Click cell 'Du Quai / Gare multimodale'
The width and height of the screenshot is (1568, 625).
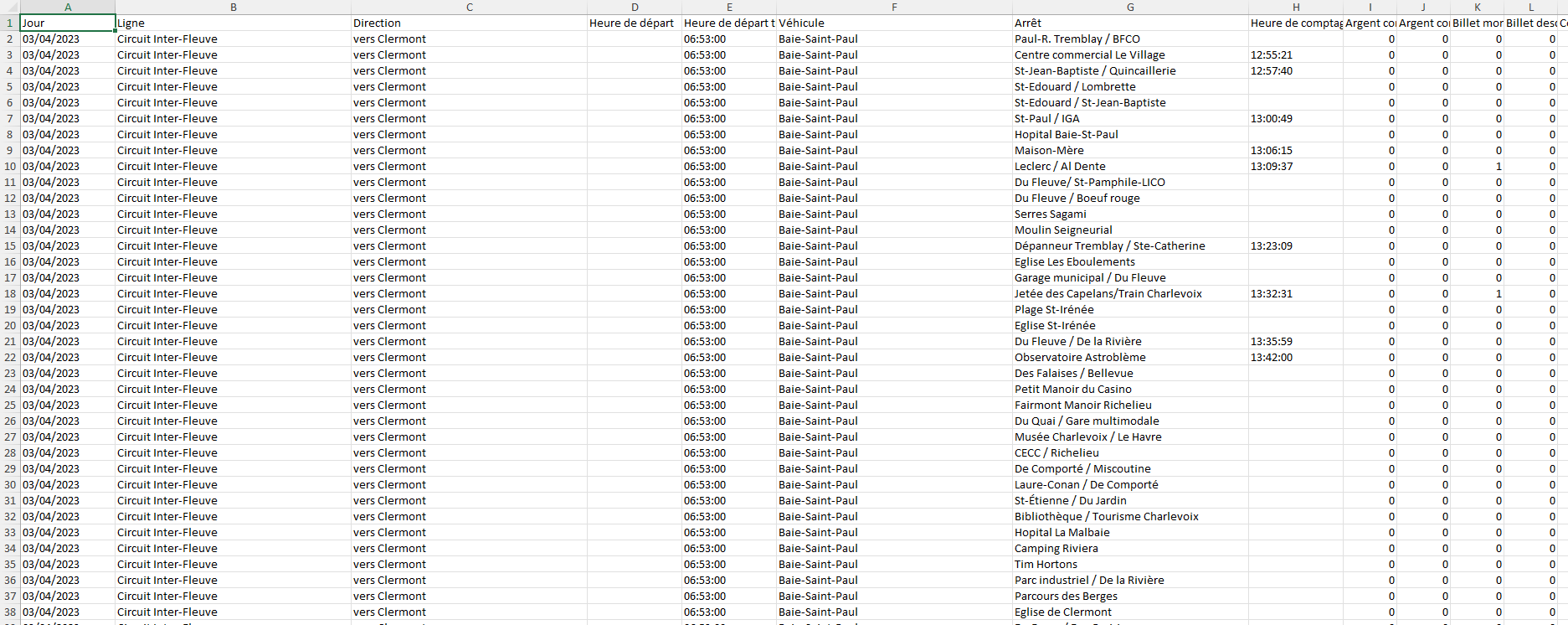pyautogui.click(x=1131, y=421)
